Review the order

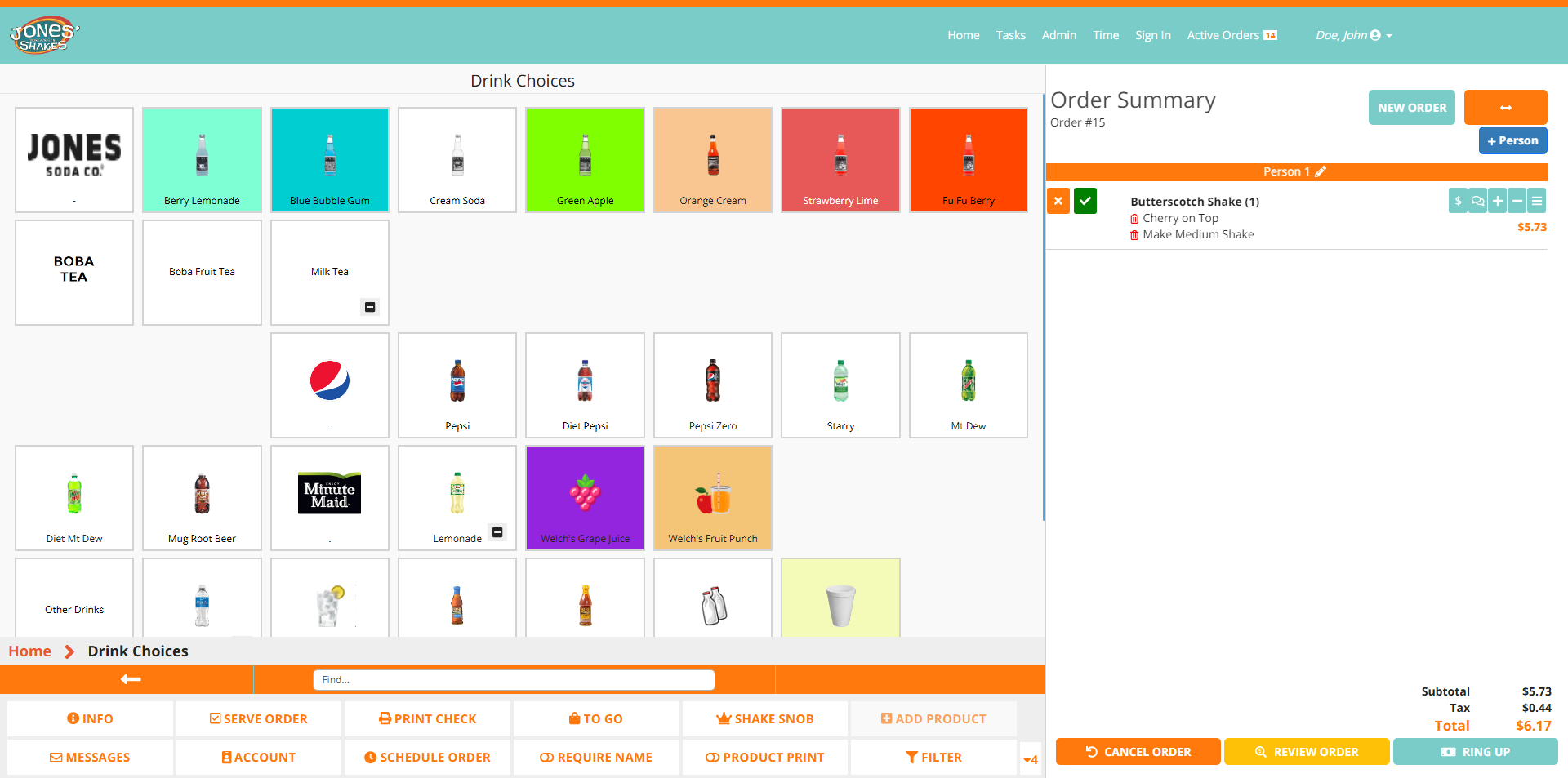click(x=1307, y=752)
